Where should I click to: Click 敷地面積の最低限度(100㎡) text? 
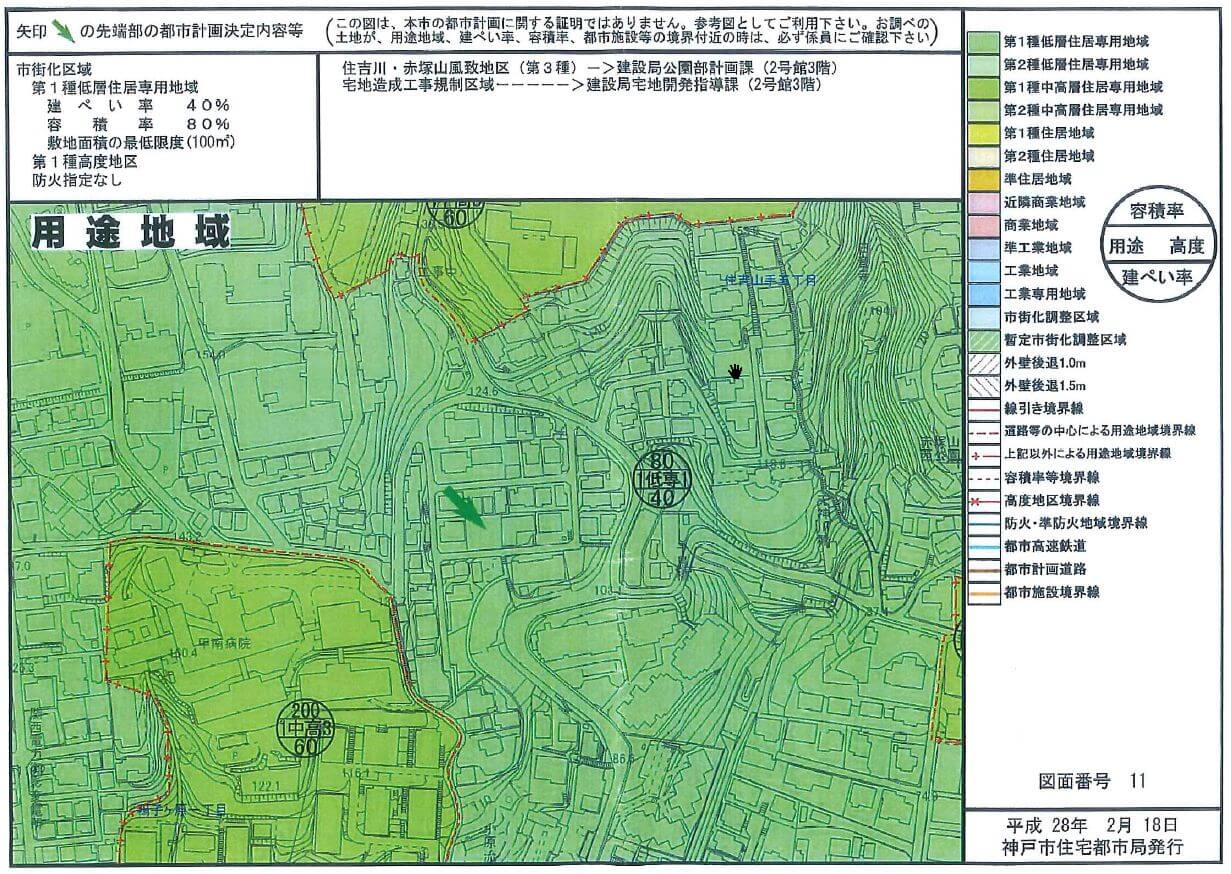pyautogui.click(x=140, y=142)
